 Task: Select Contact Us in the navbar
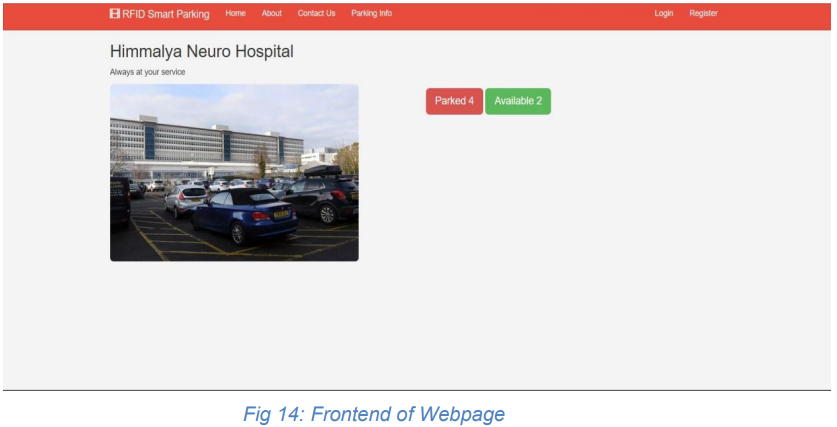click(x=317, y=13)
